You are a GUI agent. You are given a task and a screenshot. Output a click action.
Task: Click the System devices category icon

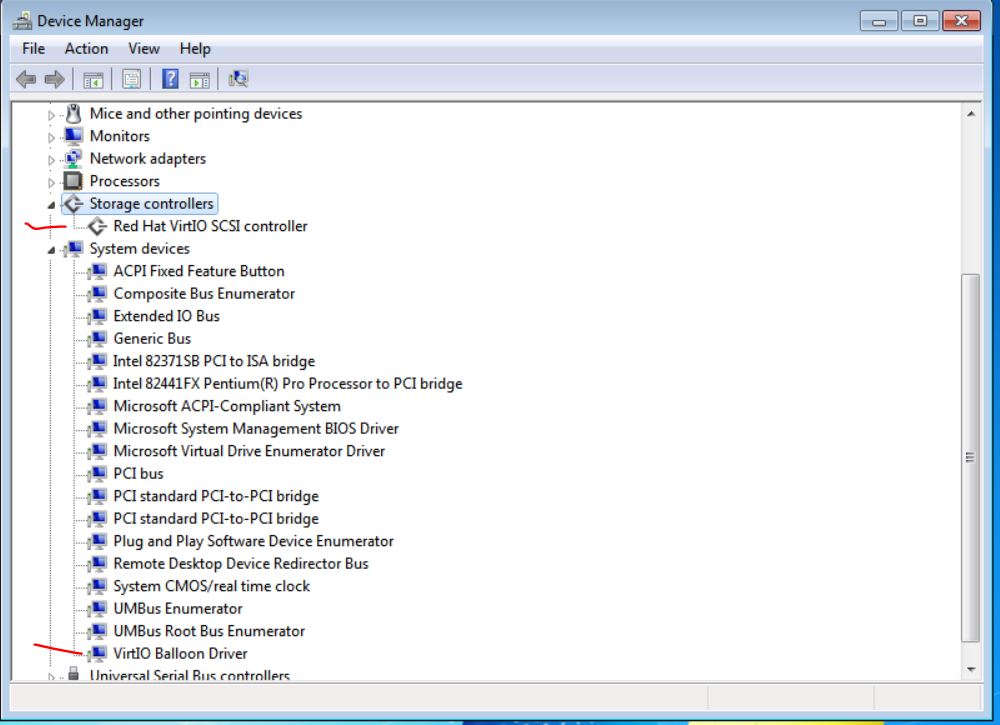(x=73, y=248)
